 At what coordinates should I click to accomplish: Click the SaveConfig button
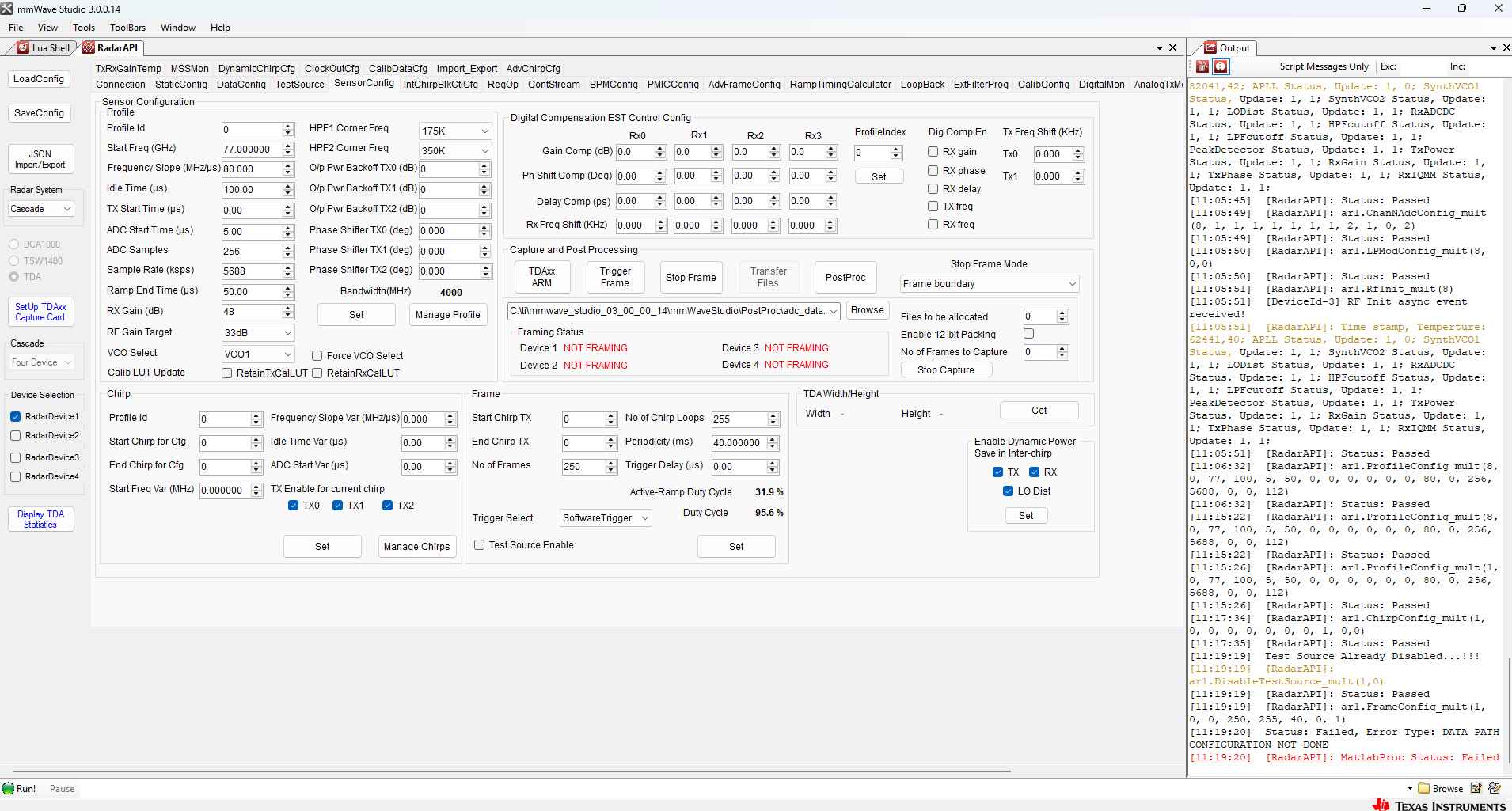tap(39, 113)
